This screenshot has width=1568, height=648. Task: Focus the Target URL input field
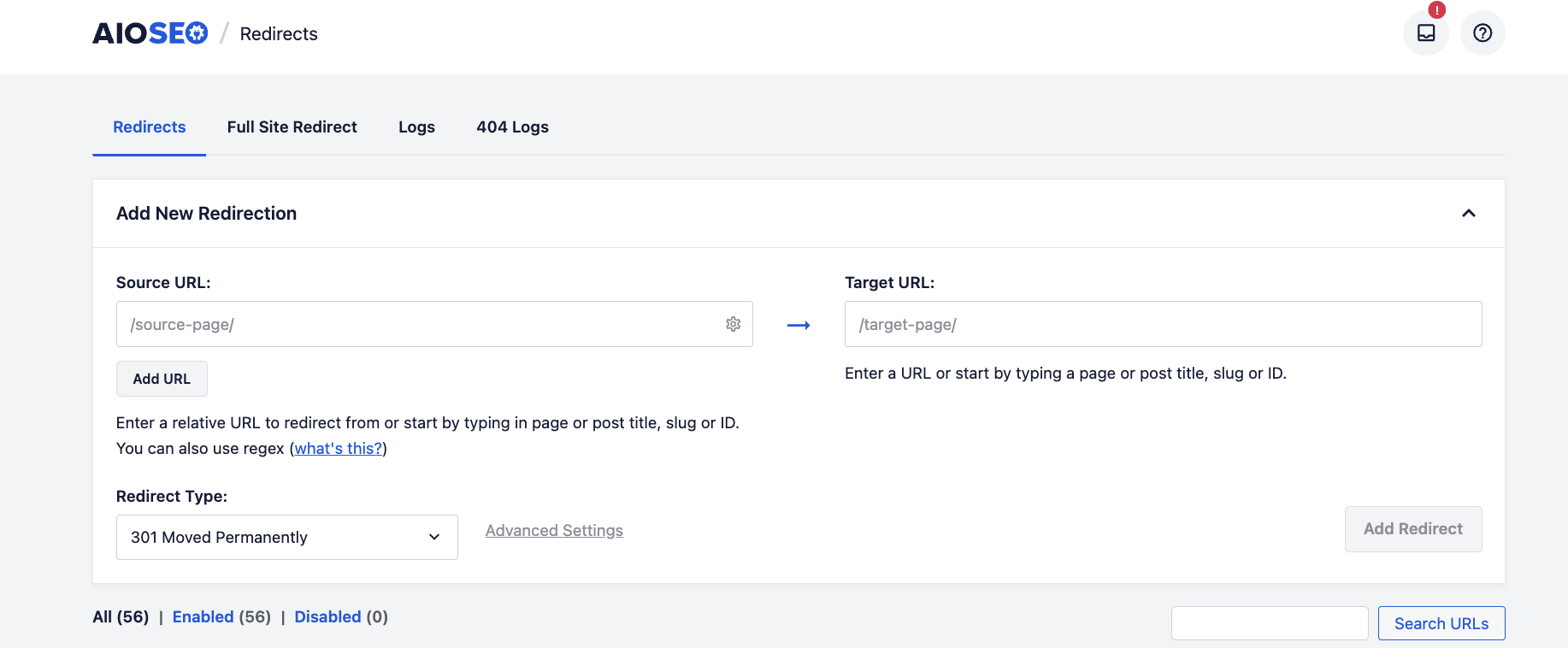point(1163,324)
